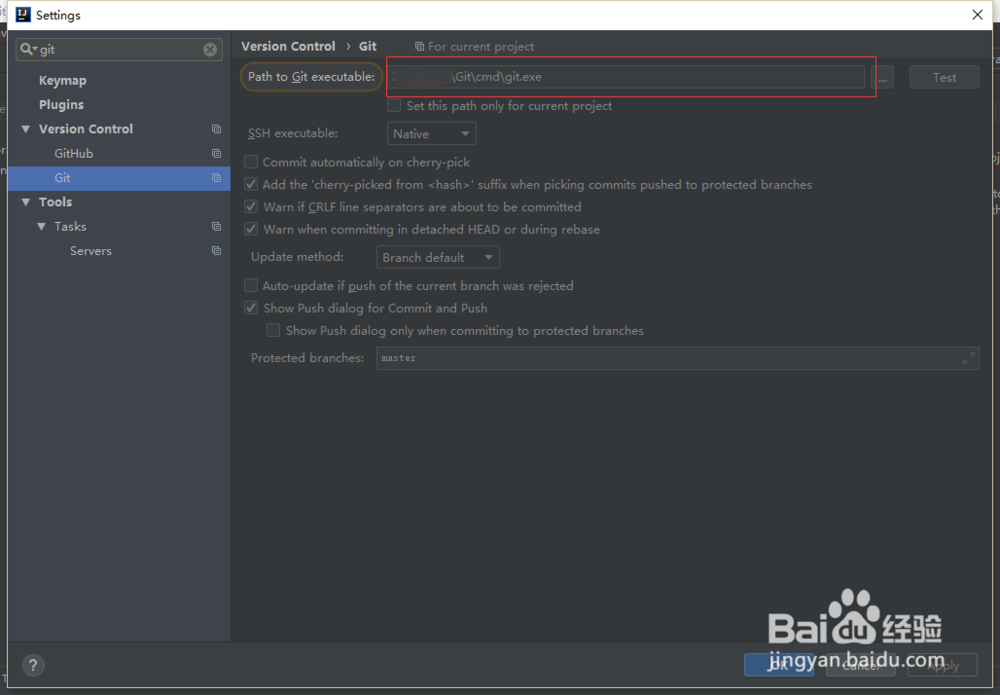Click the IntelliJ icon in the title bar
The width and height of the screenshot is (1000, 695).
(x=23, y=15)
